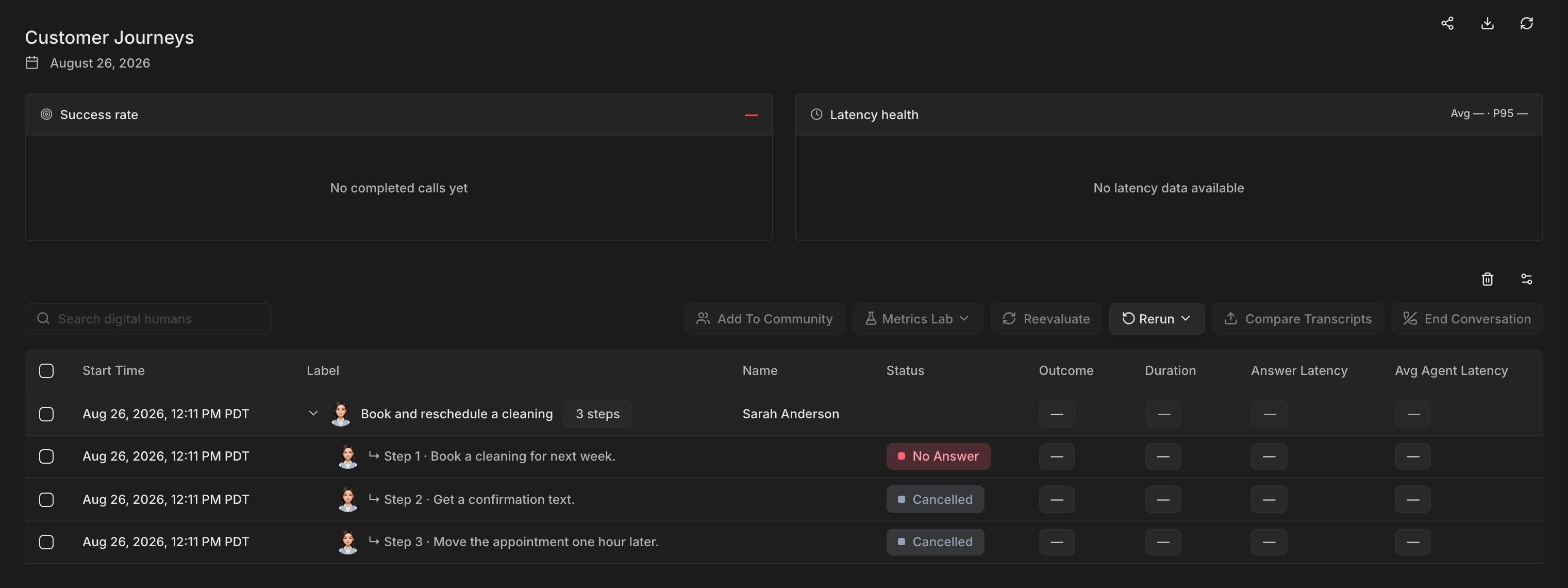The width and height of the screenshot is (1568, 588).
Task: Click the Duration column header
Action: pos(1170,370)
